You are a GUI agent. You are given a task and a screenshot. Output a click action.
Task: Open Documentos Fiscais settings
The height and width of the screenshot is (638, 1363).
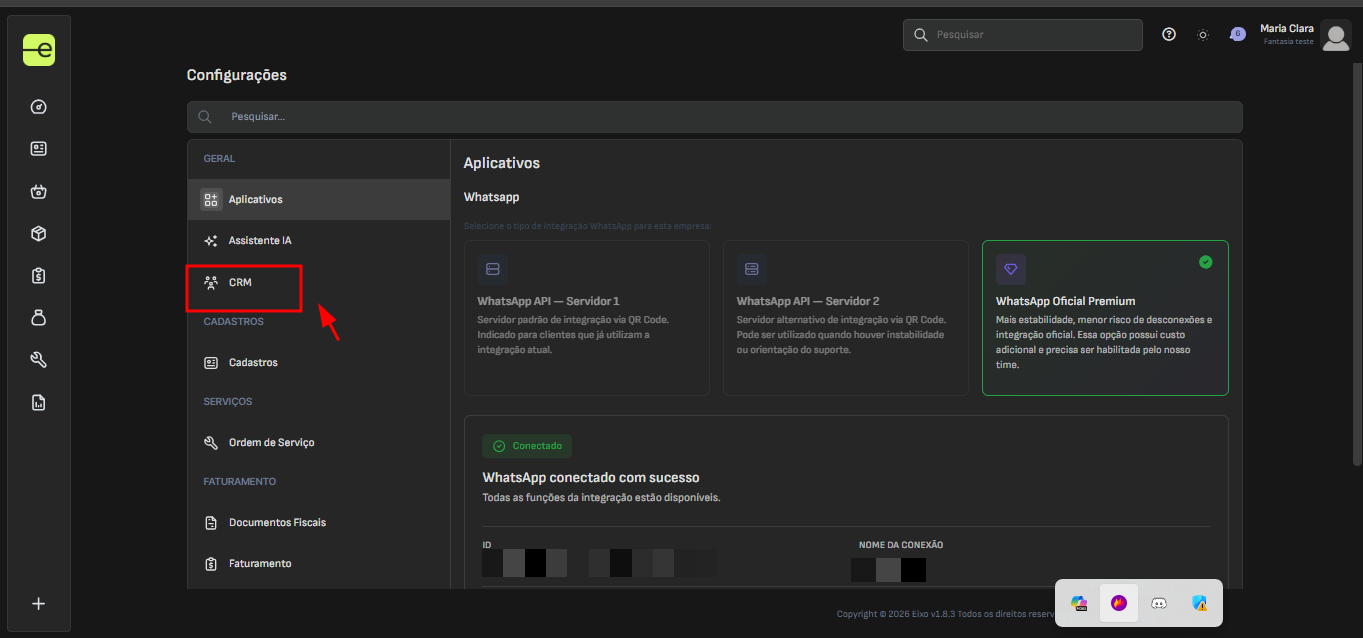pyautogui.click(x=319, y=523)
